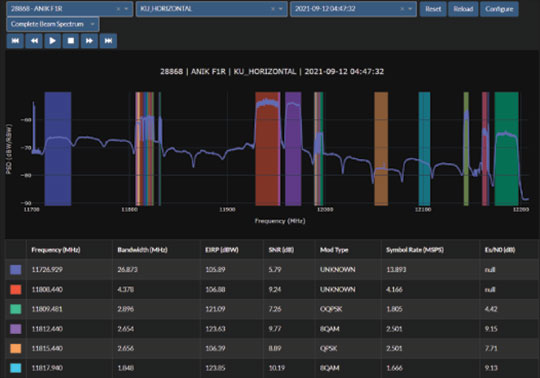The image size is (540, 378).
Task: Click the OQPSK modulation type cell
Action: pyautogui.click(x=331, y=309)
